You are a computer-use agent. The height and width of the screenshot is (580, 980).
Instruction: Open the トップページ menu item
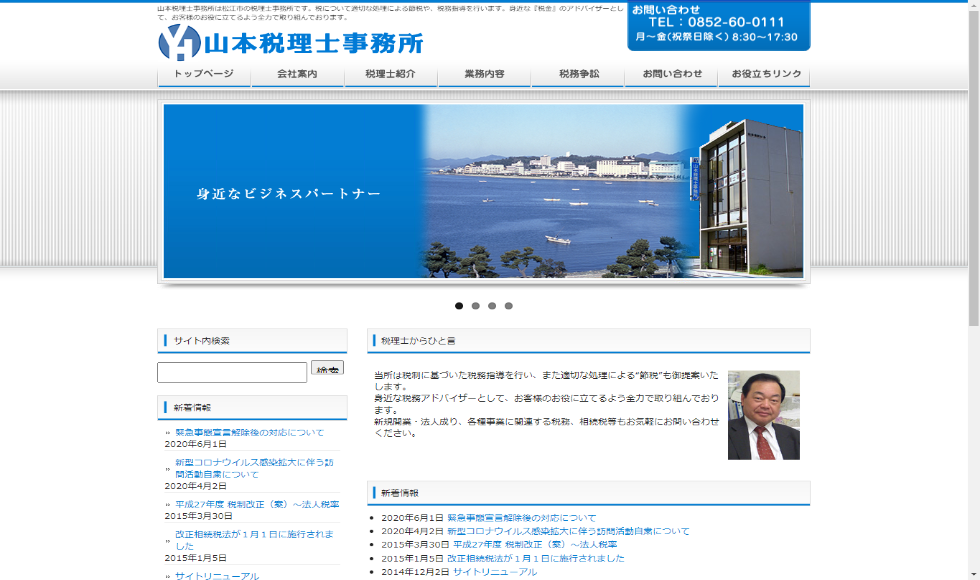204,75
